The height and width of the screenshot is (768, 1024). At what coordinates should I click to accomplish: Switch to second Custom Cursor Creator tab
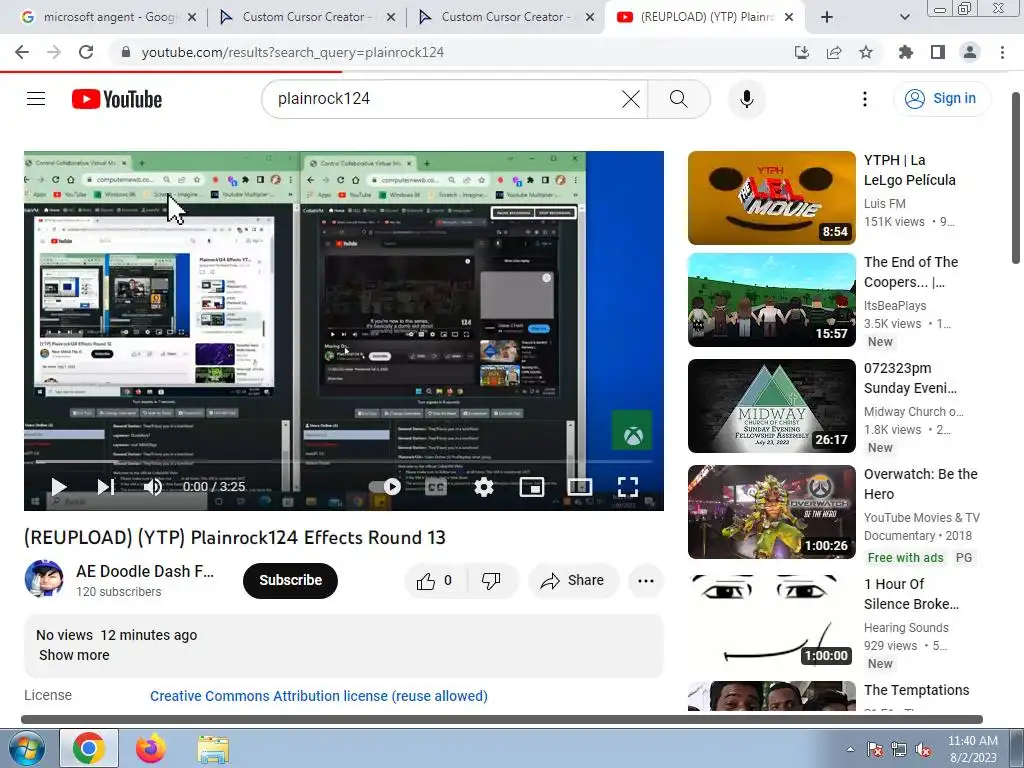coord(503,17)
